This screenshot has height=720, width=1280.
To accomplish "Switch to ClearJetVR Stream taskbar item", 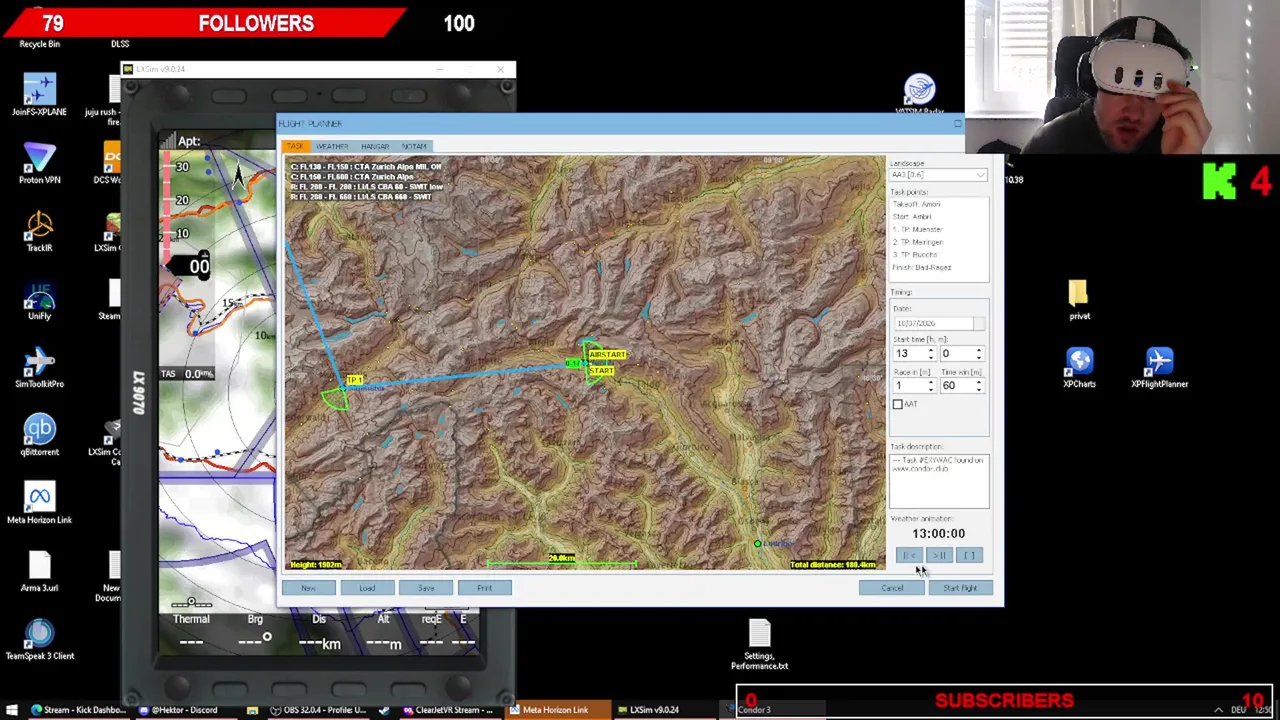I will coord(450,710).
